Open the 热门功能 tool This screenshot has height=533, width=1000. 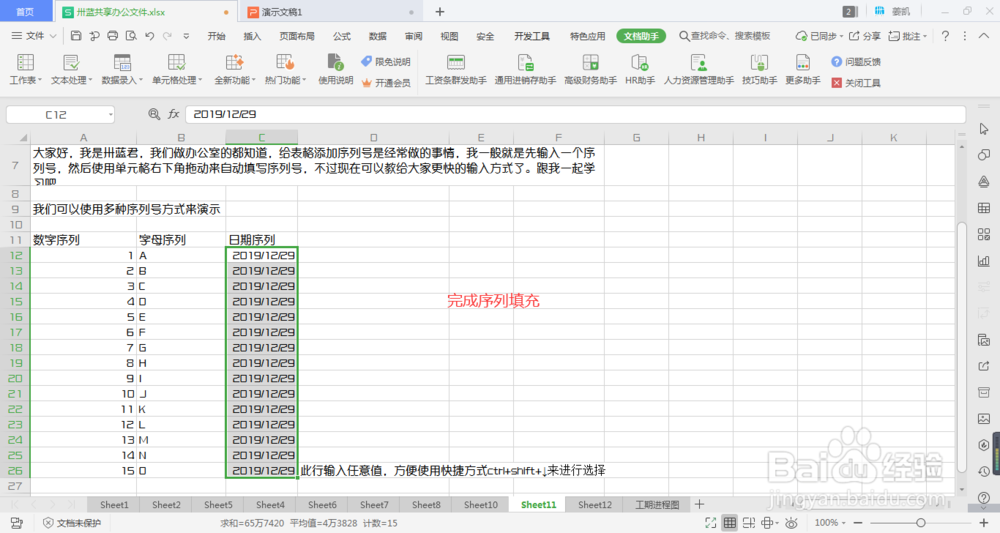tap(285, 69)
